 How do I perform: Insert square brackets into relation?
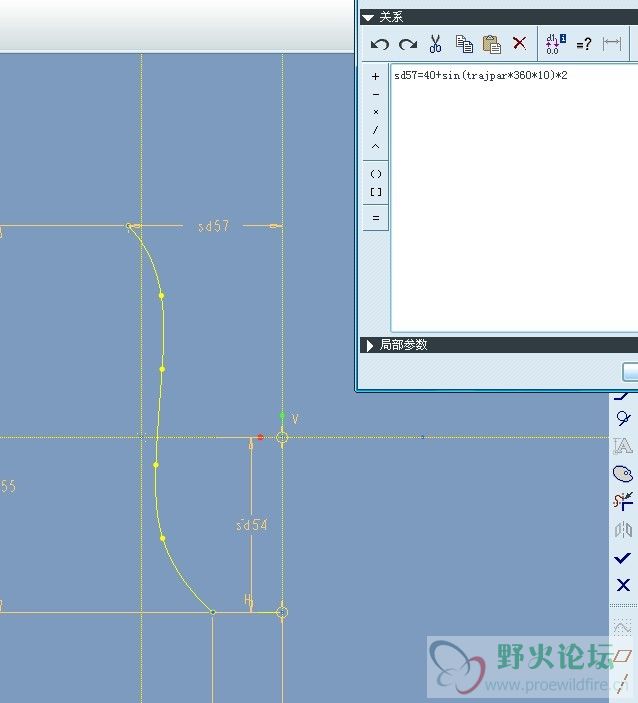[x=376, y=192]
